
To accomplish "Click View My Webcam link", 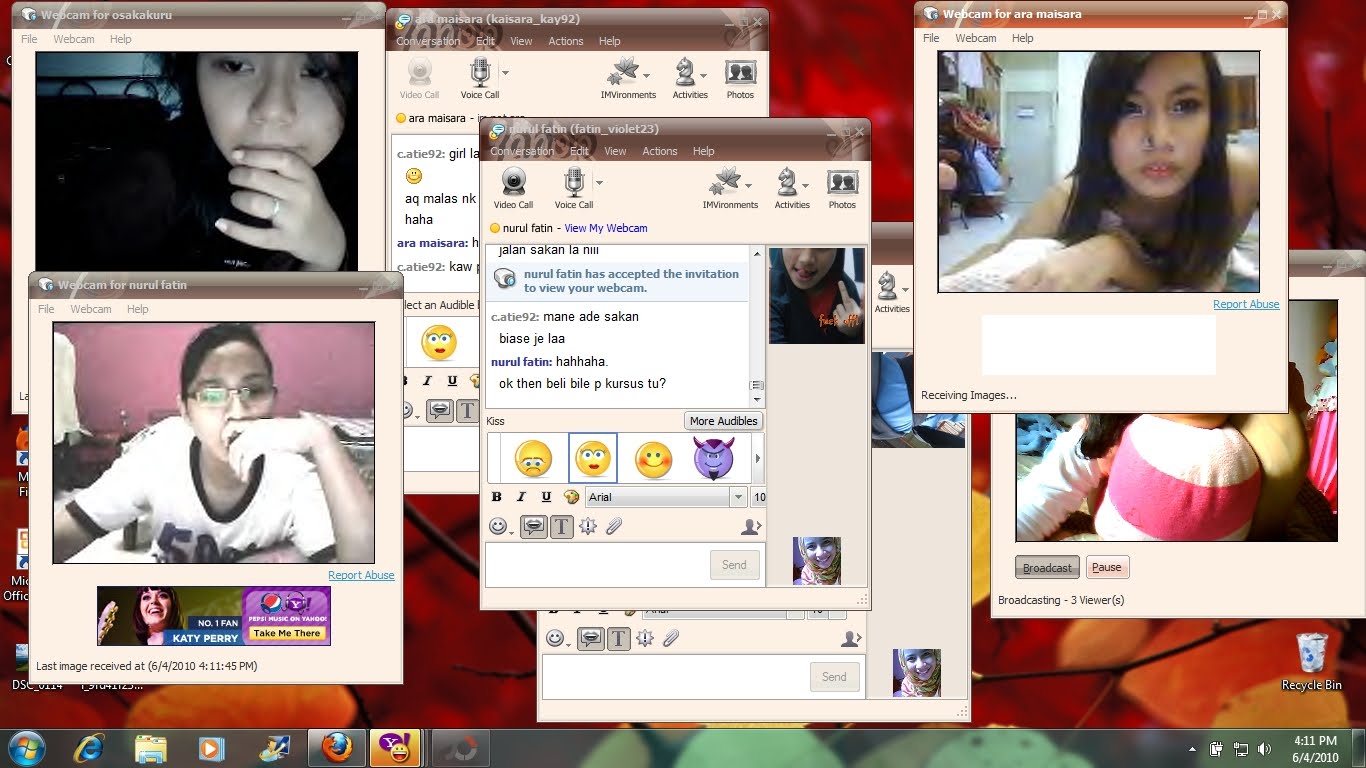I will (x=605, y=228).
